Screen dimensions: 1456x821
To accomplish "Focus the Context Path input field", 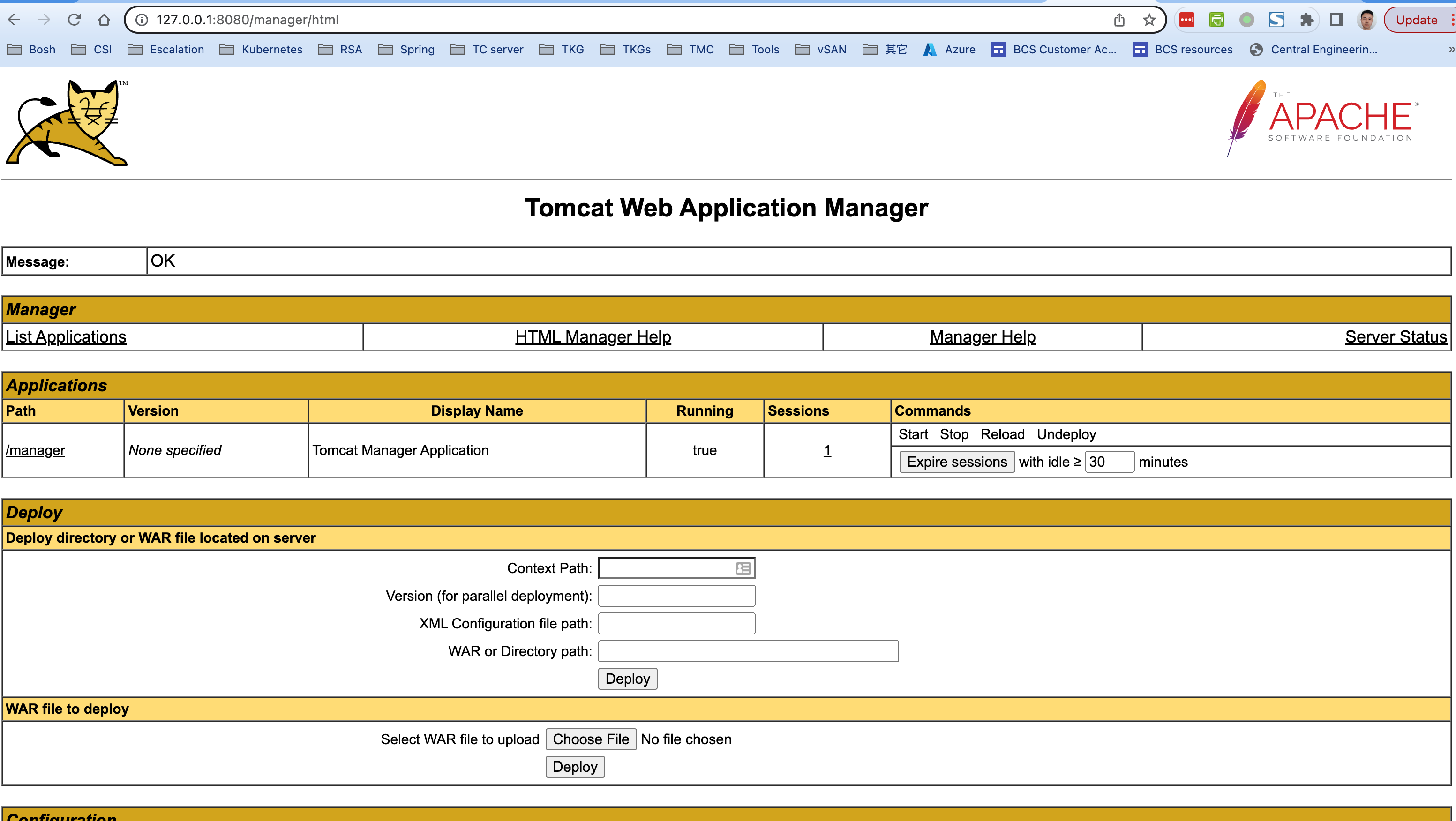I will click(x=676, y=568).
